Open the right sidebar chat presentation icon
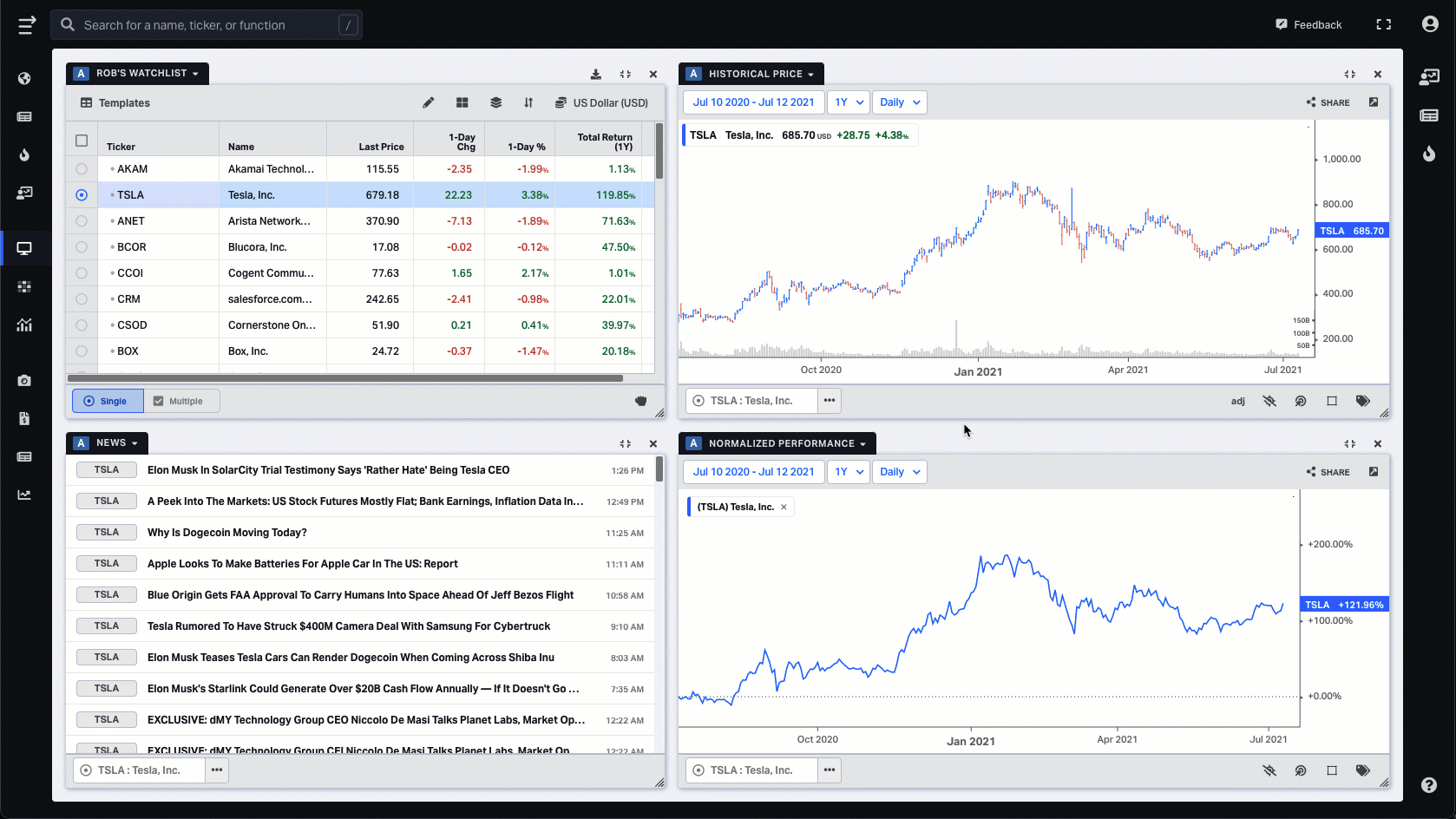The width and height of the screenshot is (1456, 819). click(1429, 77)
